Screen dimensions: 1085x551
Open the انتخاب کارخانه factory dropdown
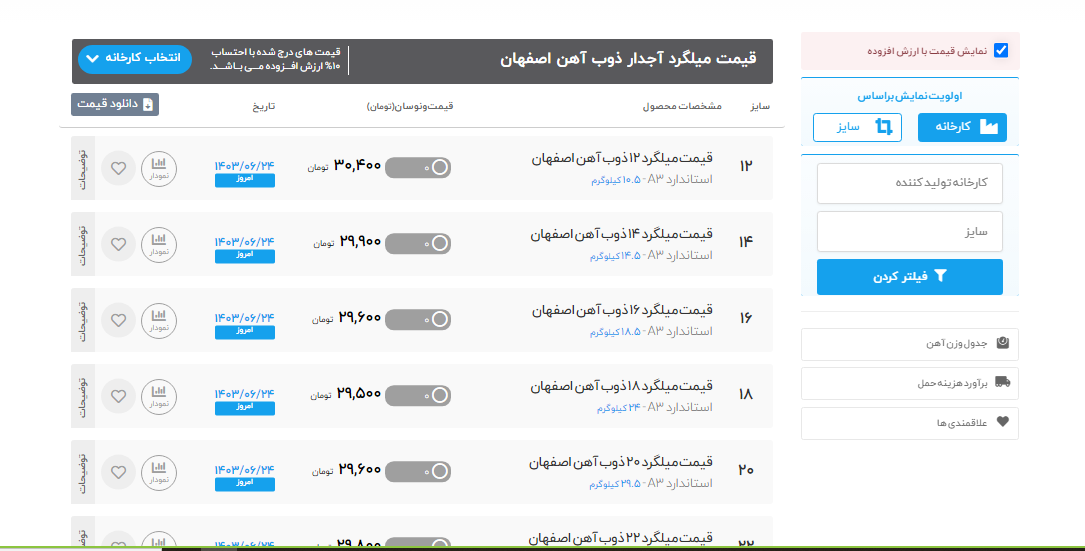pyautogui.click(x=134, y=59)
